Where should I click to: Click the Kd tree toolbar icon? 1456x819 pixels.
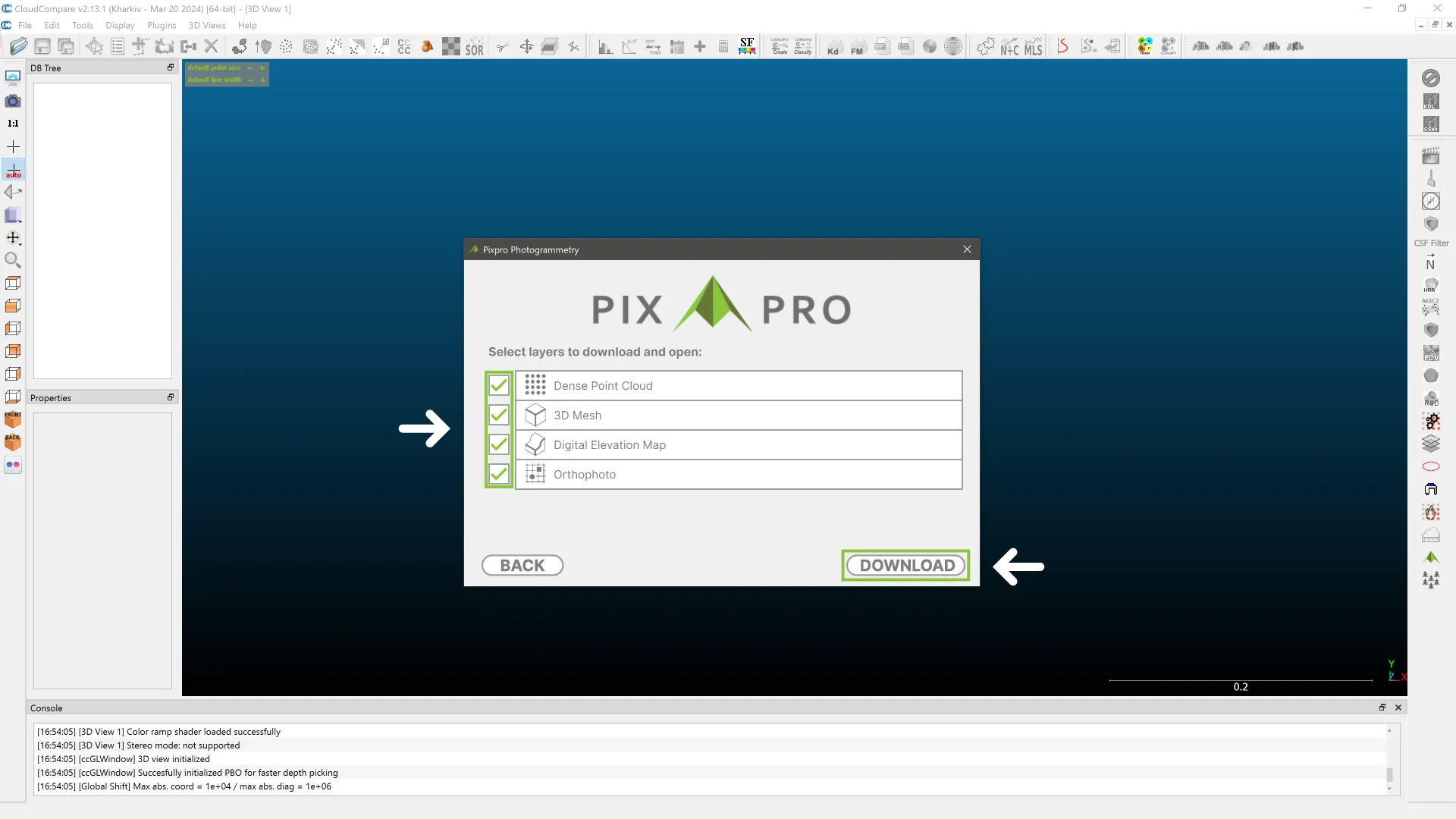pos(833,47)
